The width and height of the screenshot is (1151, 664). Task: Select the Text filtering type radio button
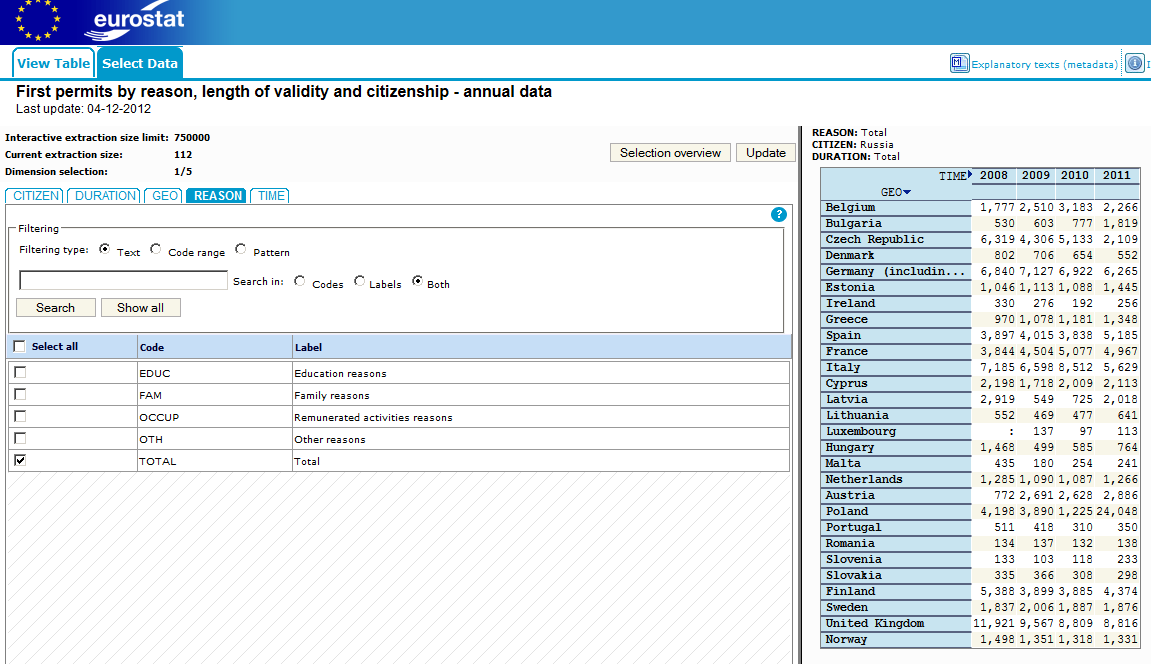coord(105,249)
